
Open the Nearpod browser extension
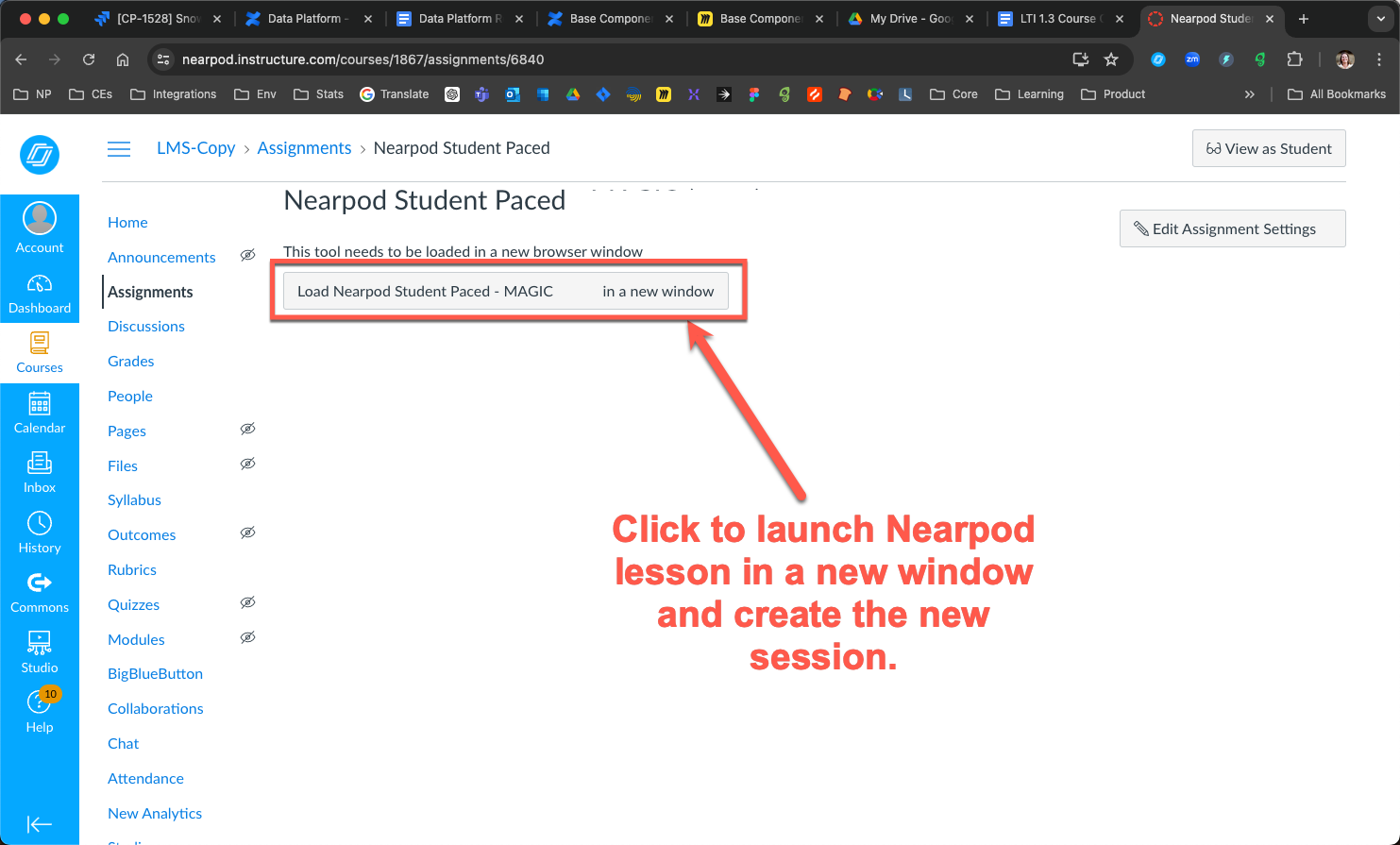click(1158, 59)
